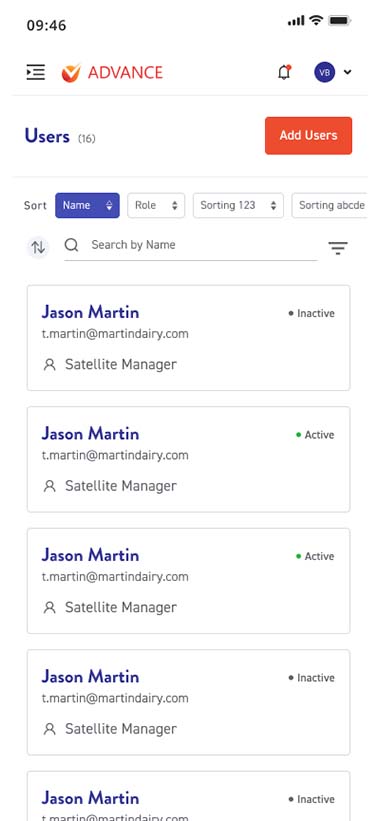
Task: Click the battery status icon
Action: tap(340, 21)
